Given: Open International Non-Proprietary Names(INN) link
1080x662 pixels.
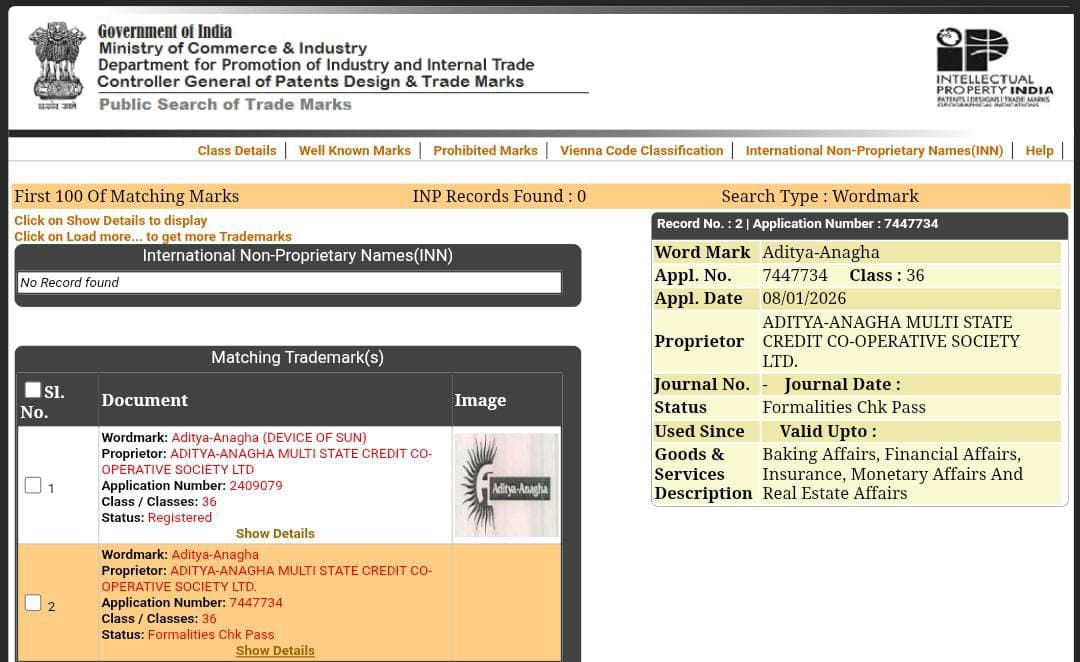Looking at the screenshot, I should tap(874, 150).
